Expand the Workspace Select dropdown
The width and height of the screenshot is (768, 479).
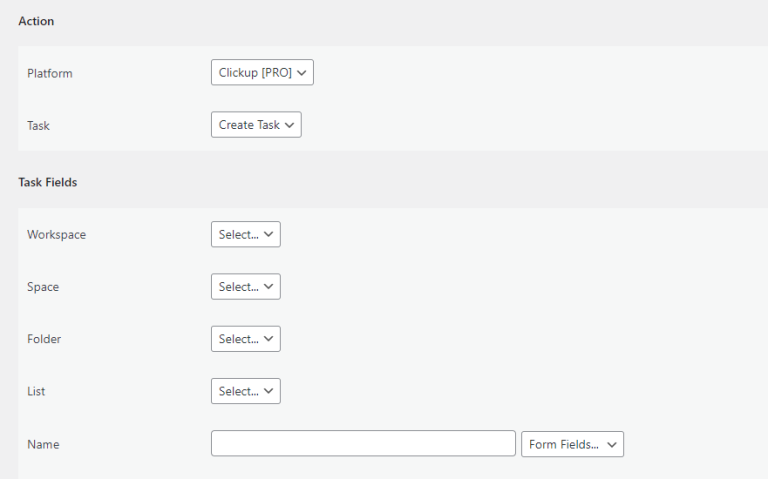click(x=246, y=234)
